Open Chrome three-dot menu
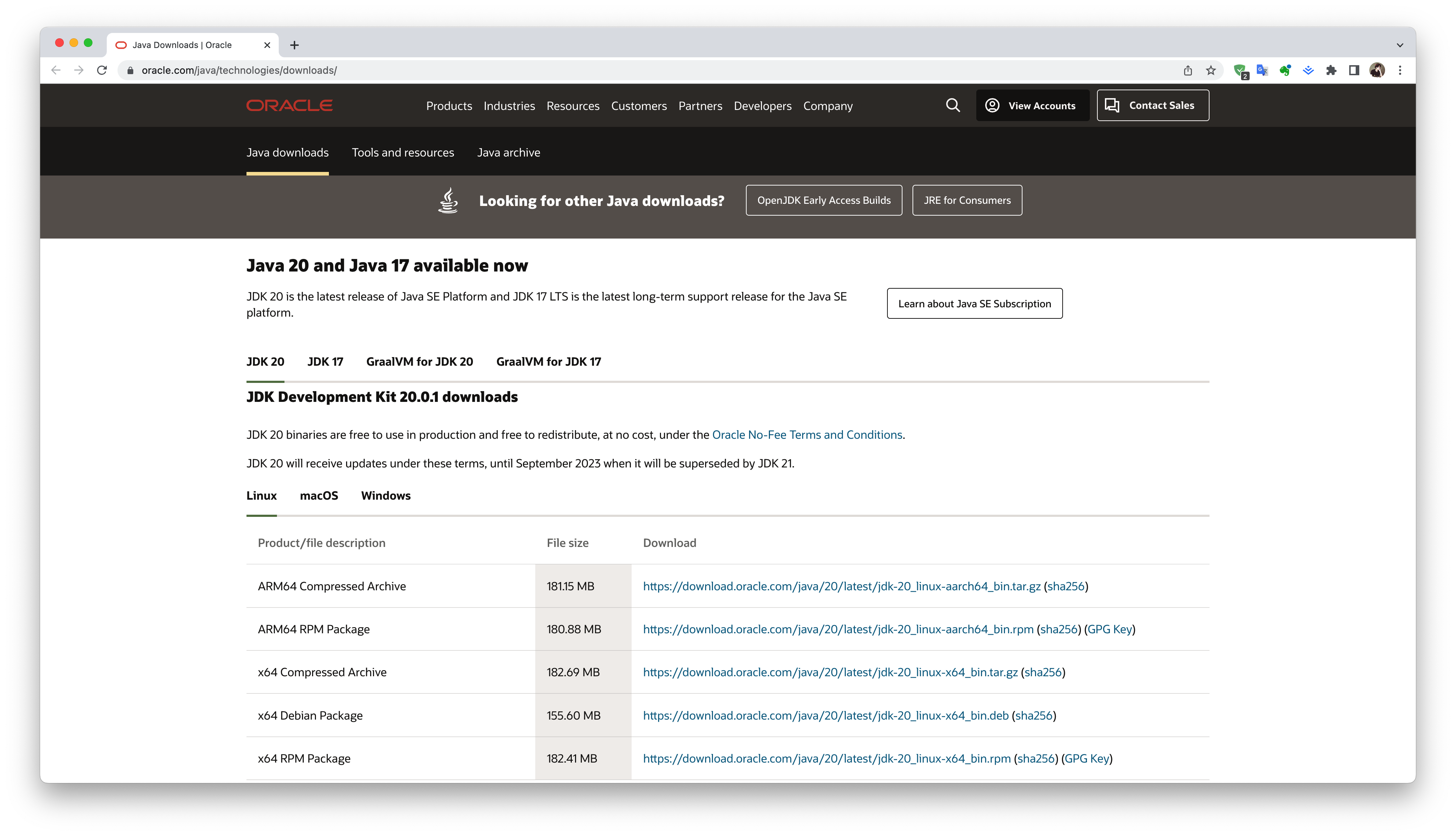 point(1400,70)
